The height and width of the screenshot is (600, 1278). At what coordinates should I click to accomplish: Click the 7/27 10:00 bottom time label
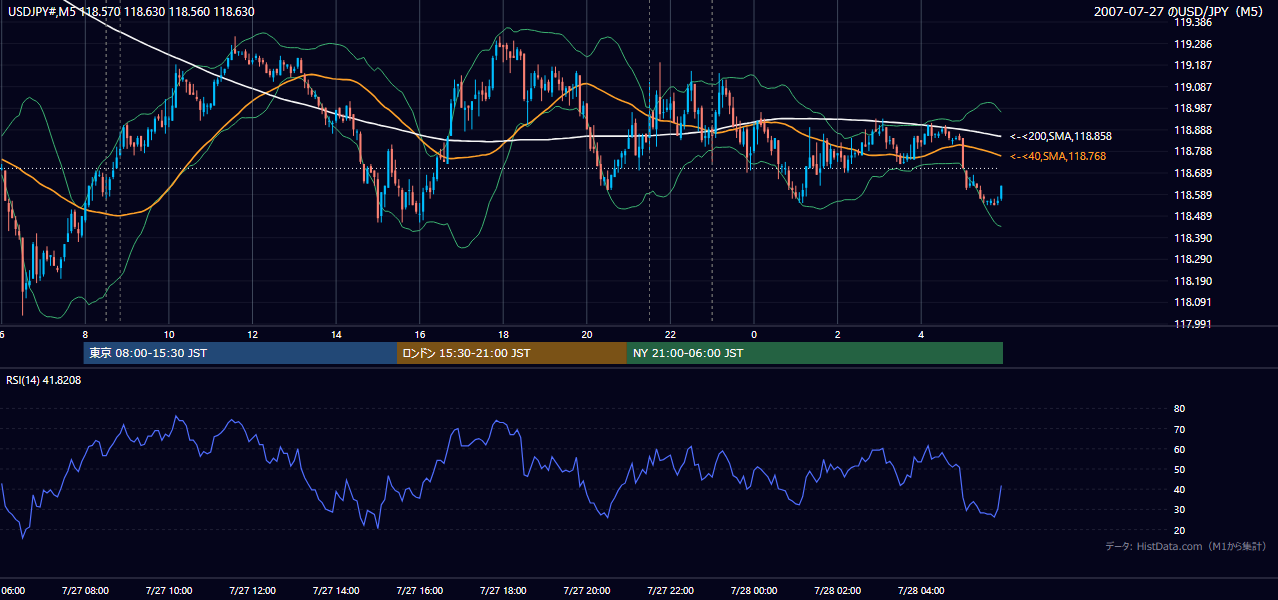[168, 591]
